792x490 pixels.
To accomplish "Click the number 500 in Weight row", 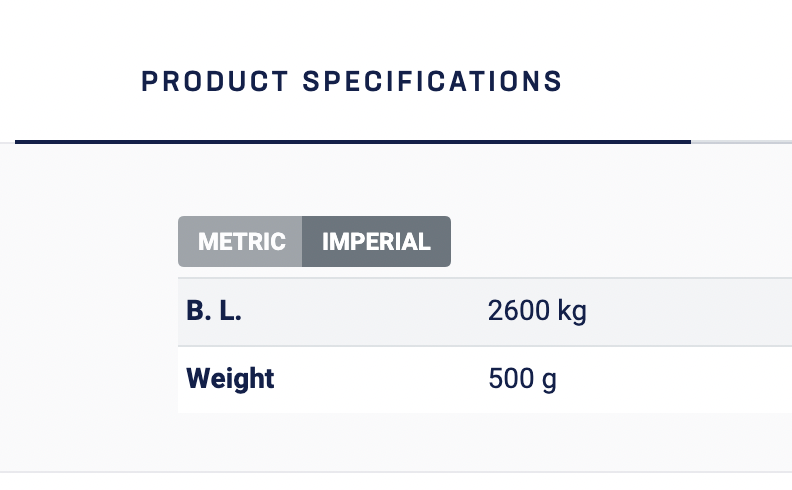I will pos(509,380).
